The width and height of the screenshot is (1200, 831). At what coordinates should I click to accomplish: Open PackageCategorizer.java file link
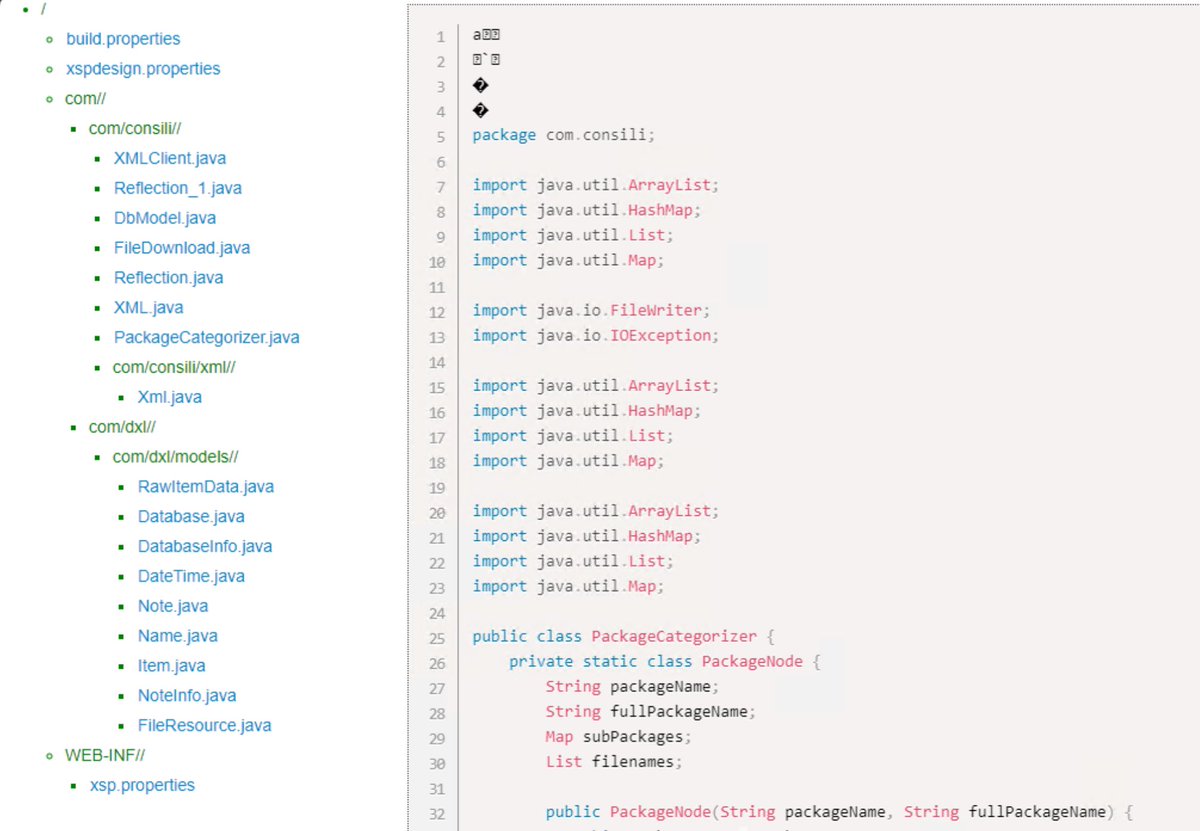point(207,337)
